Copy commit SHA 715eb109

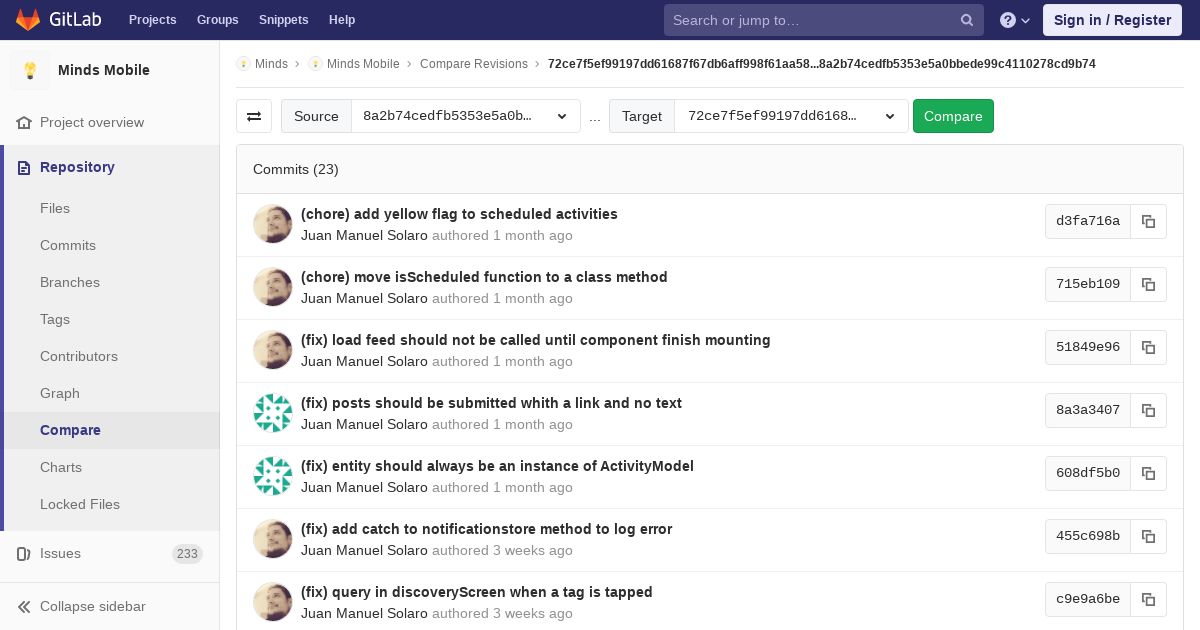coord(1148,284)
